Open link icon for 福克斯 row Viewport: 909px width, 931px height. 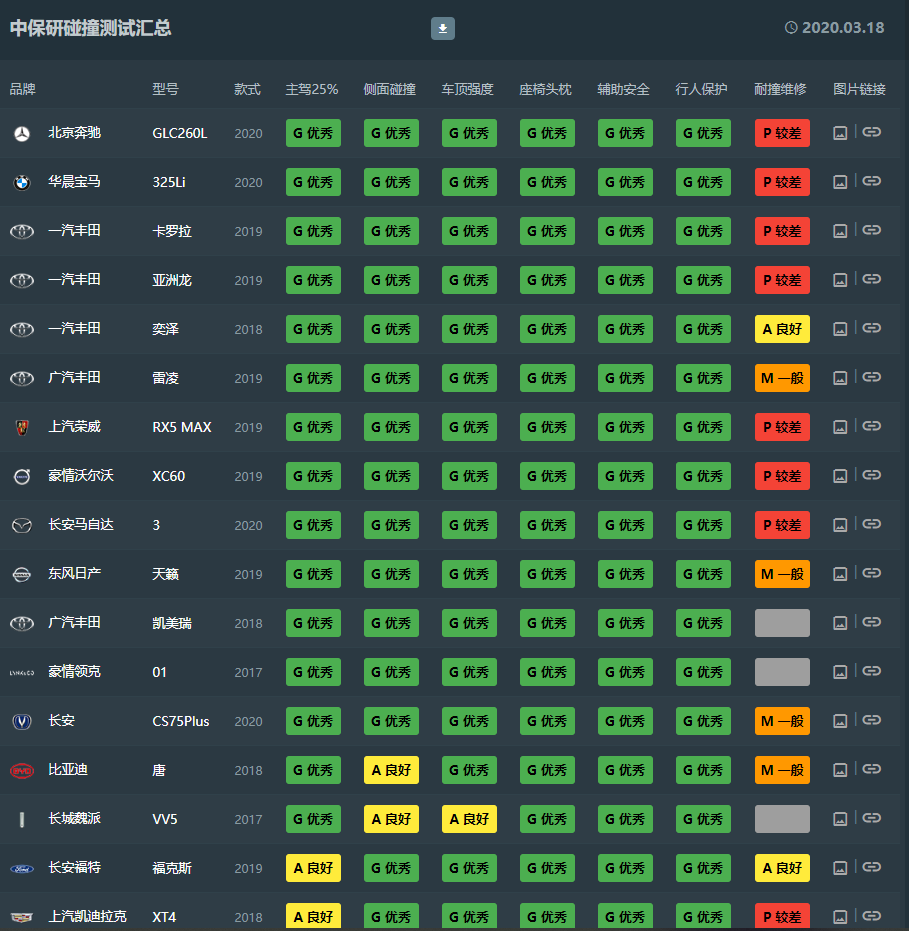coord(872,867)
